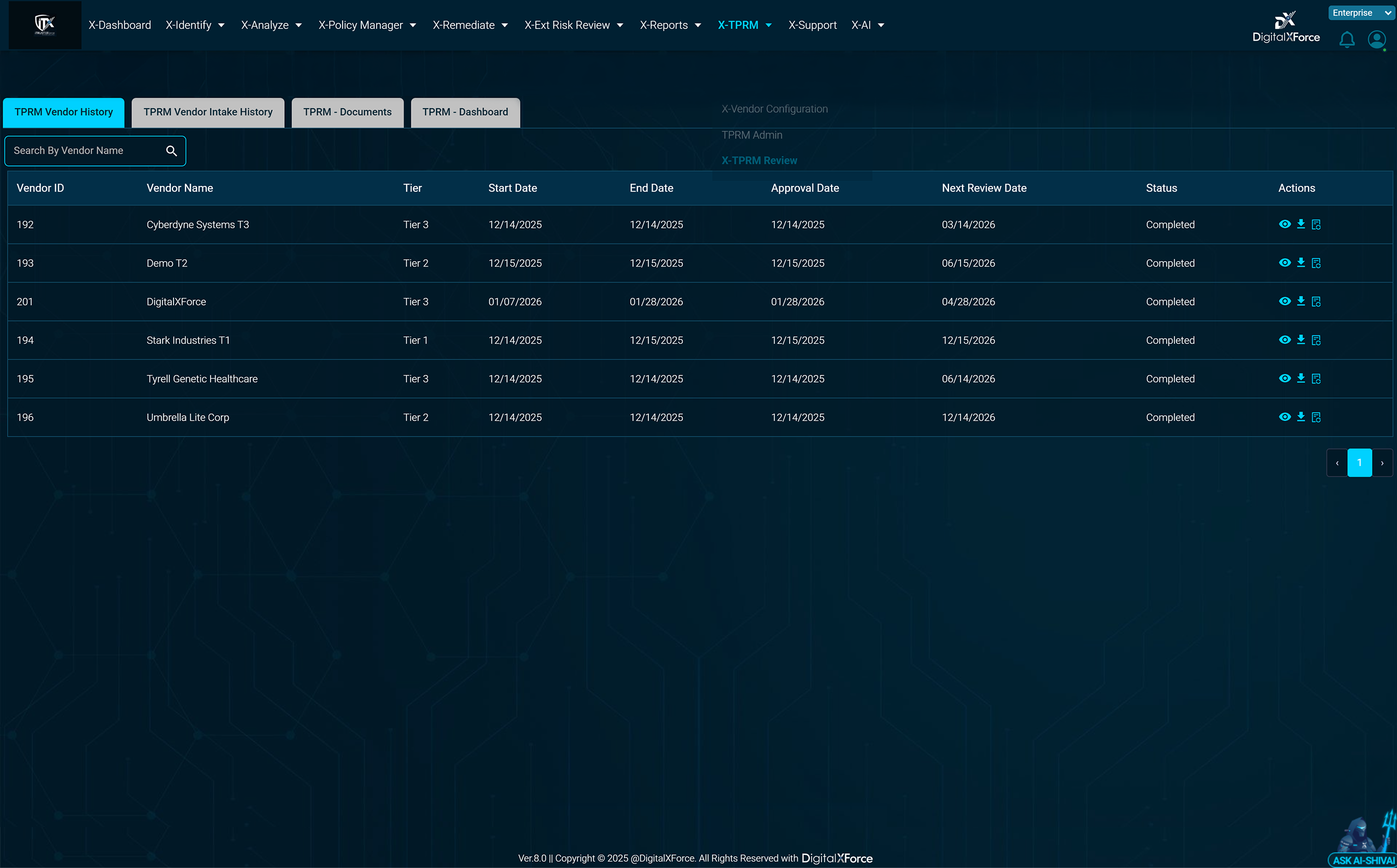Viewport: 1397px width, 868px height.
Task: Toggle the eye icon for Umbrella Lite Corp
Action: pos(1285,417)
